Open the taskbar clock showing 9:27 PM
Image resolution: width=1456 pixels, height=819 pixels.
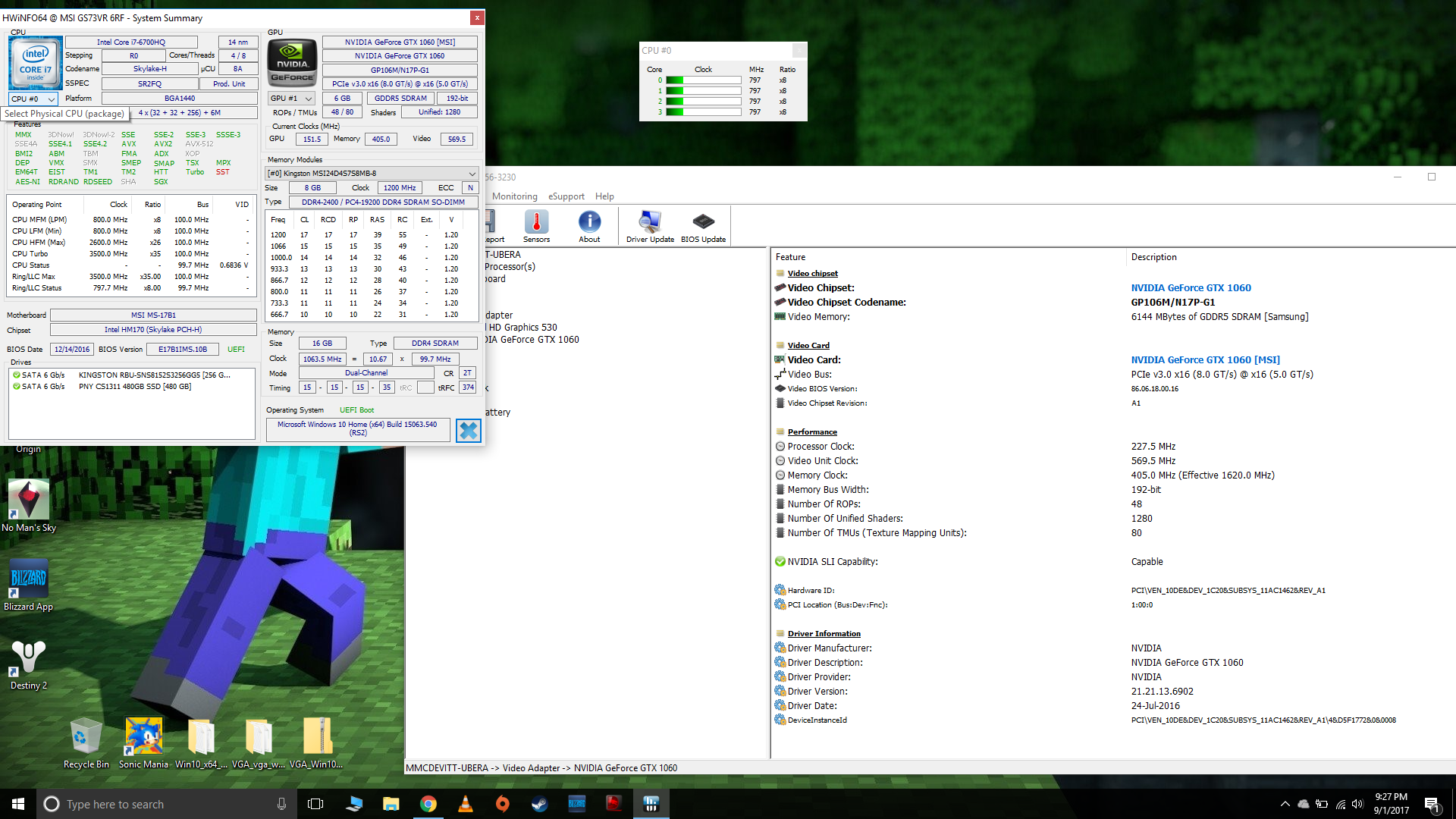click(x=1391, y=804)
